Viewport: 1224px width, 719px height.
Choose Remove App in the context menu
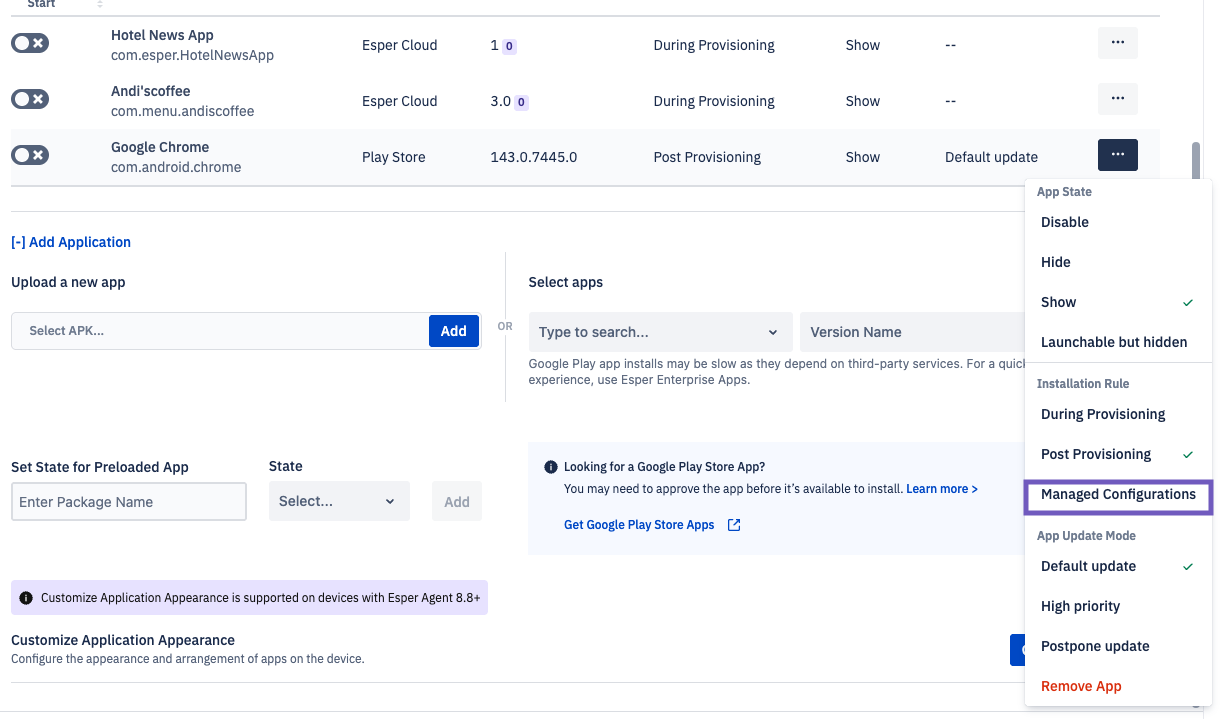(1081, 686)
